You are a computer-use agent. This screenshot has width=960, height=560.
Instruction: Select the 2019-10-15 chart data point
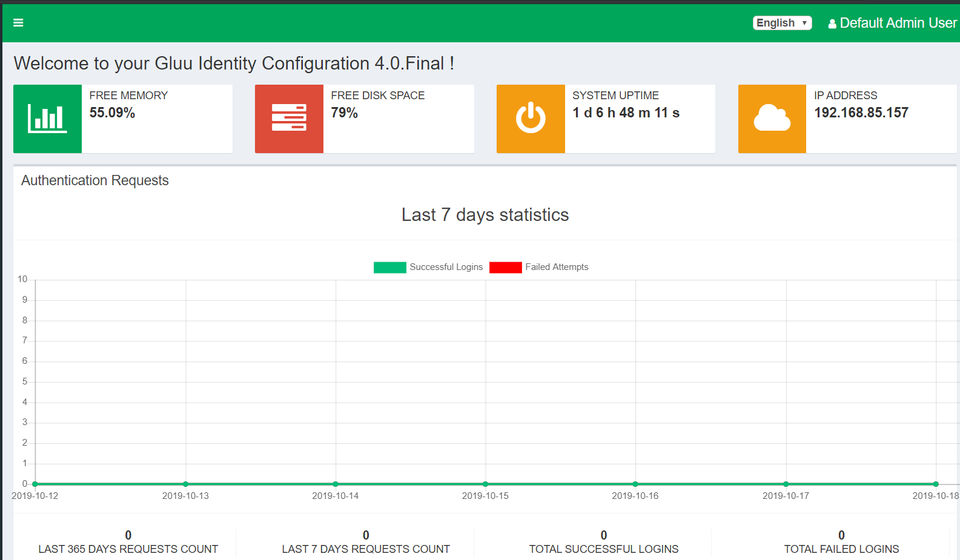(x=486, y=484)
